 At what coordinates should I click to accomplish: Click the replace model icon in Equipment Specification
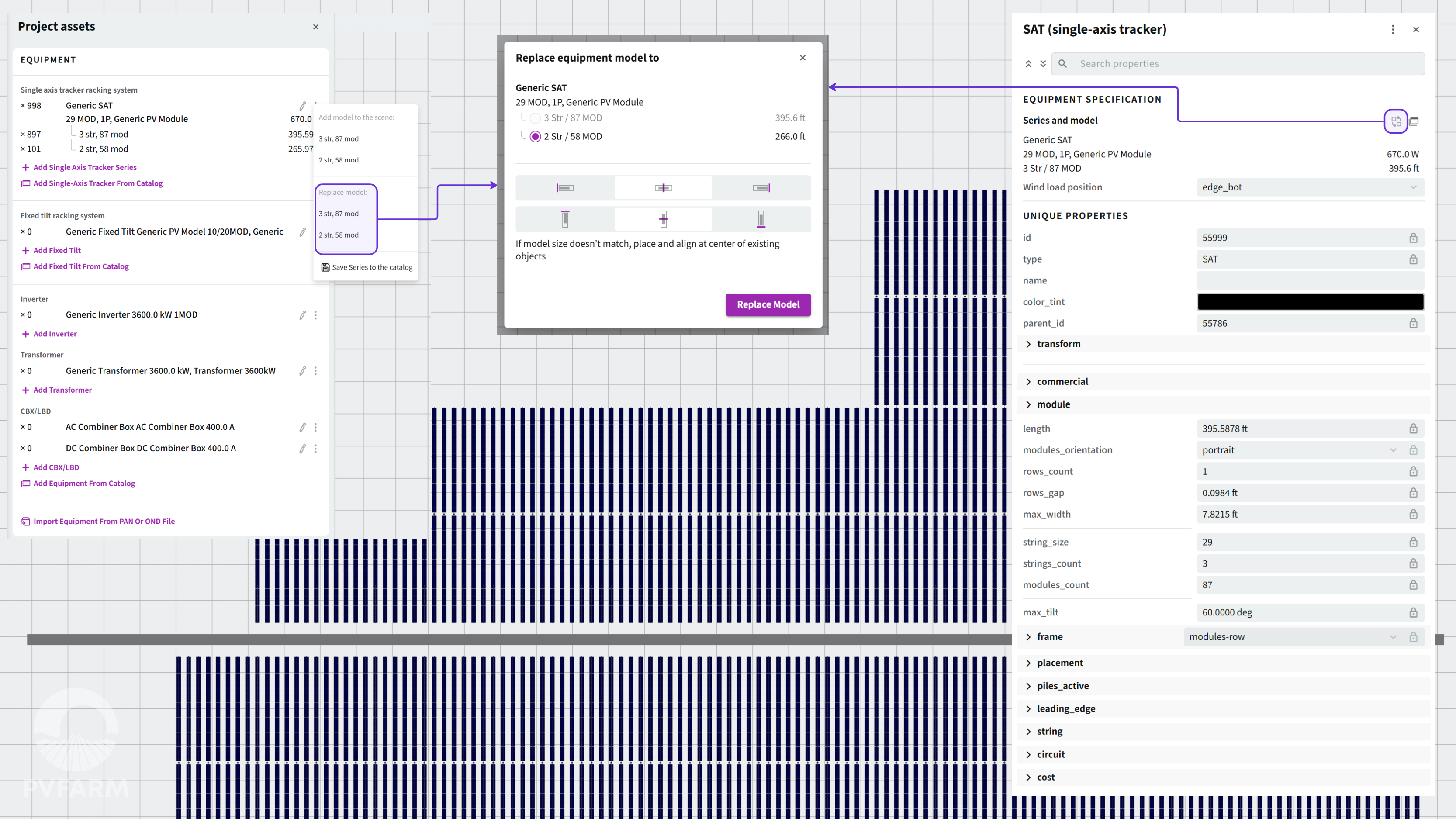coord(1396,121)
